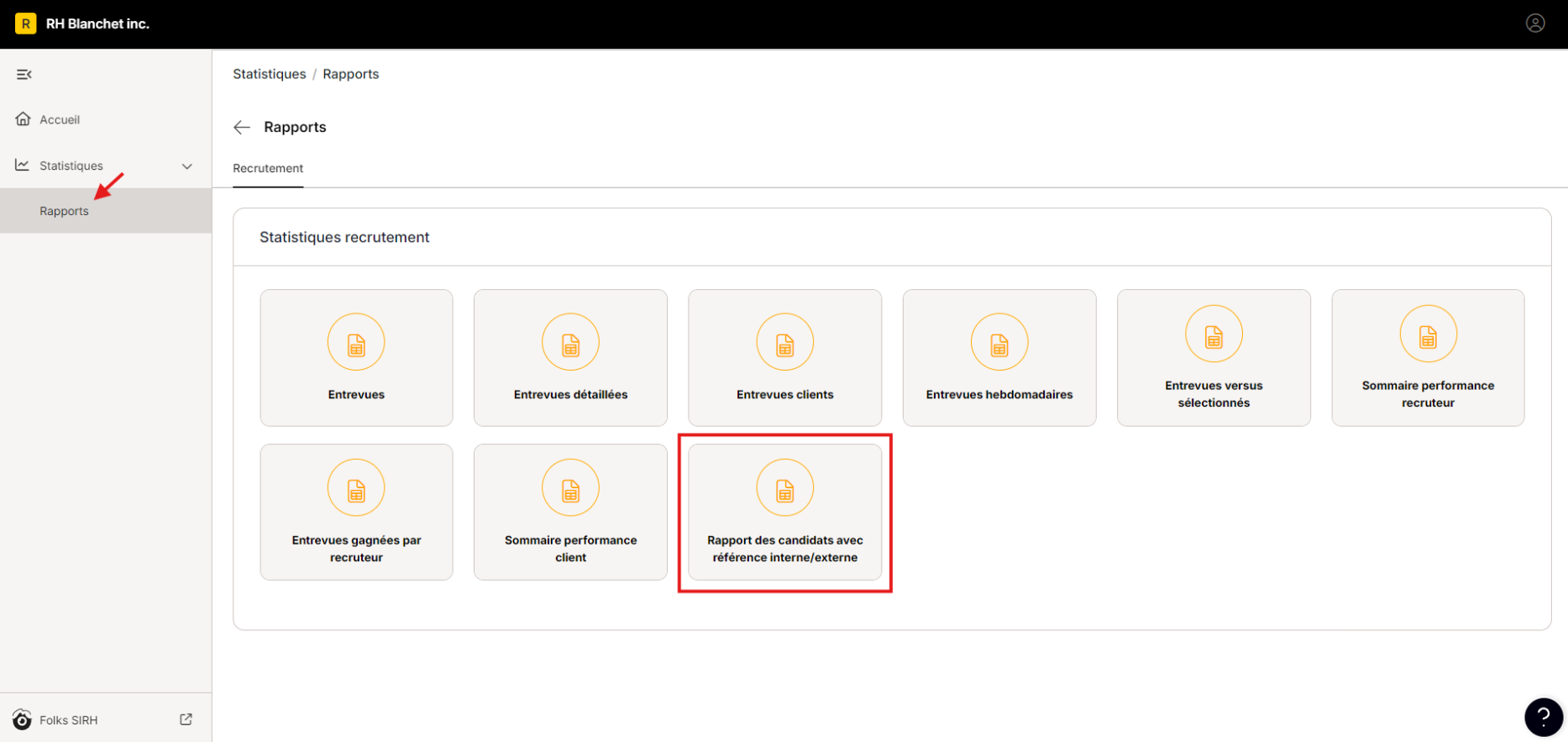Open the Entrevues clients report label
Screen dimensions: 1568x742
(x=785, y=394)
